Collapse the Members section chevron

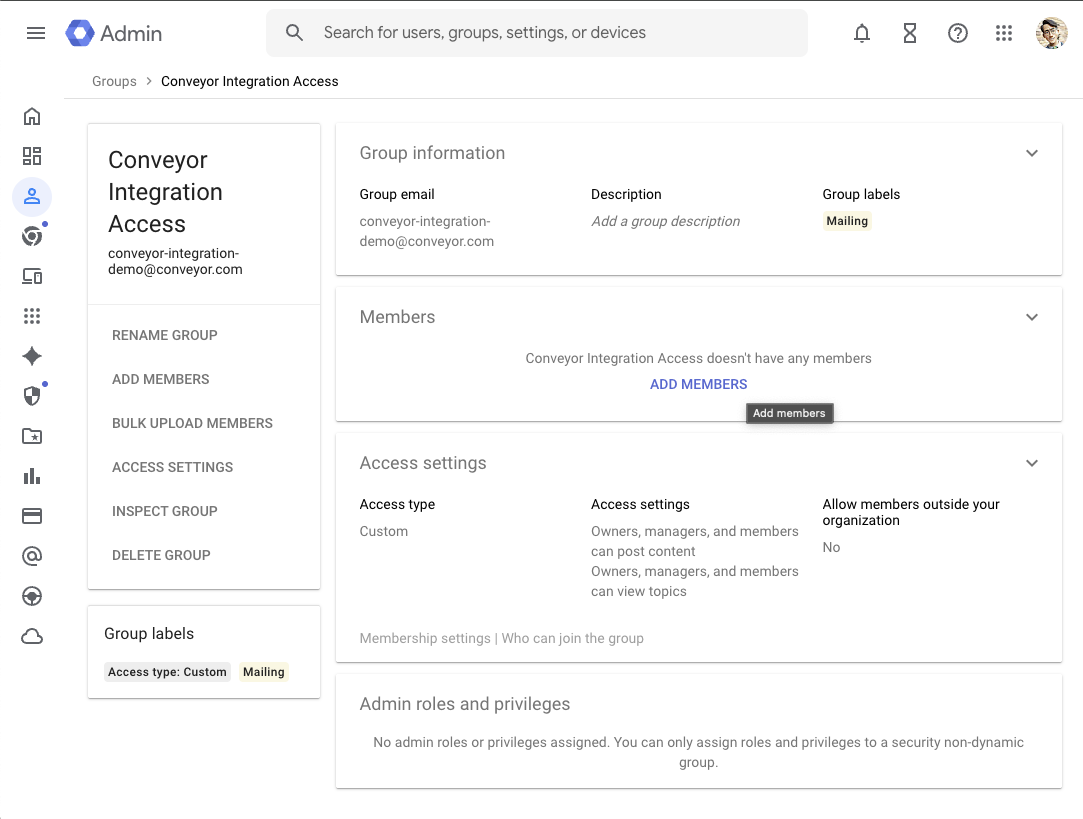tap(1032, 317)
